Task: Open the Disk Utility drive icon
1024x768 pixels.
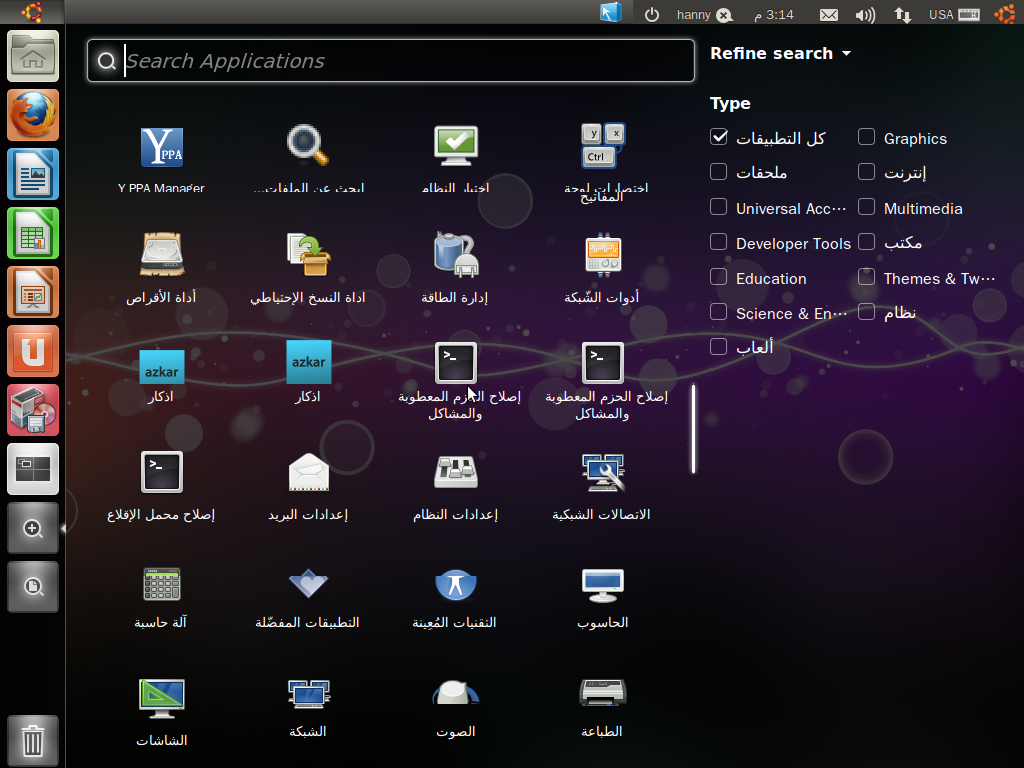Action: (161, 255)
